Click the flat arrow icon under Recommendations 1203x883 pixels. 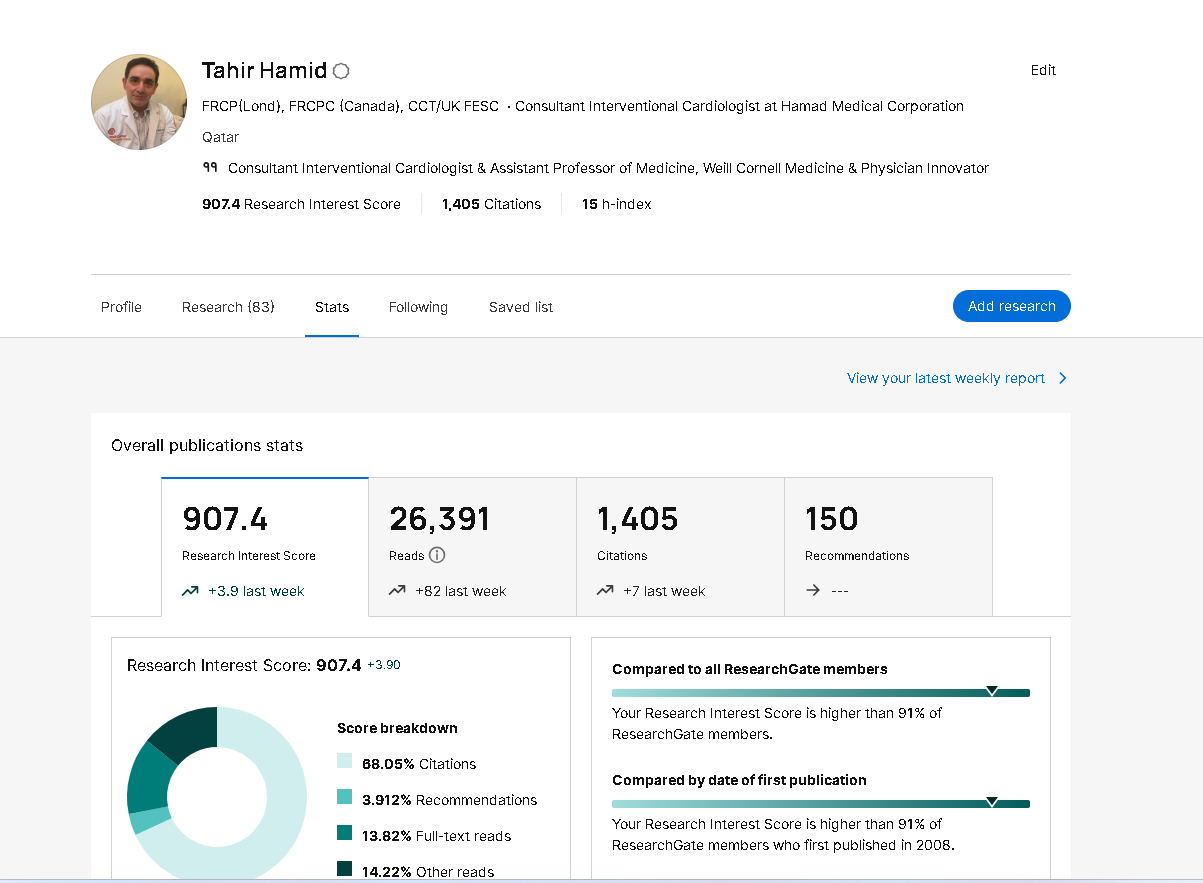point(813,591)
